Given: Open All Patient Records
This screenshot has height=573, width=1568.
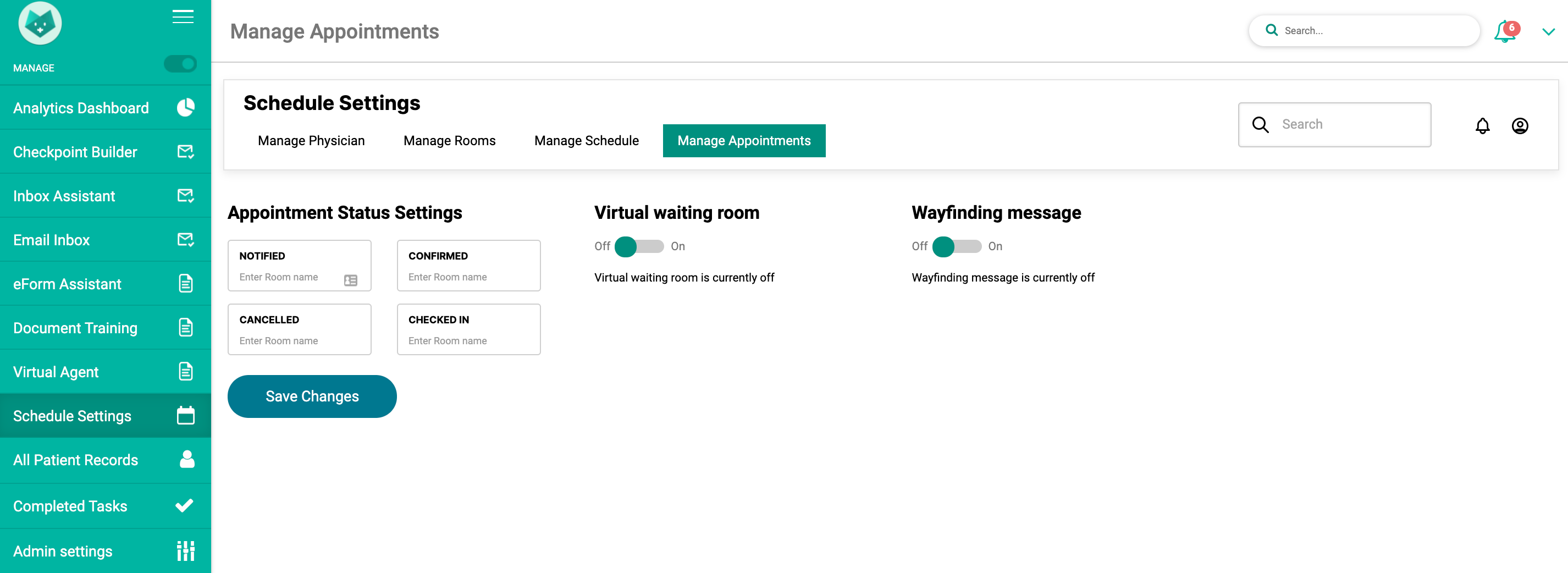Looking at the screenshot, I should click(x=106, y=460).
